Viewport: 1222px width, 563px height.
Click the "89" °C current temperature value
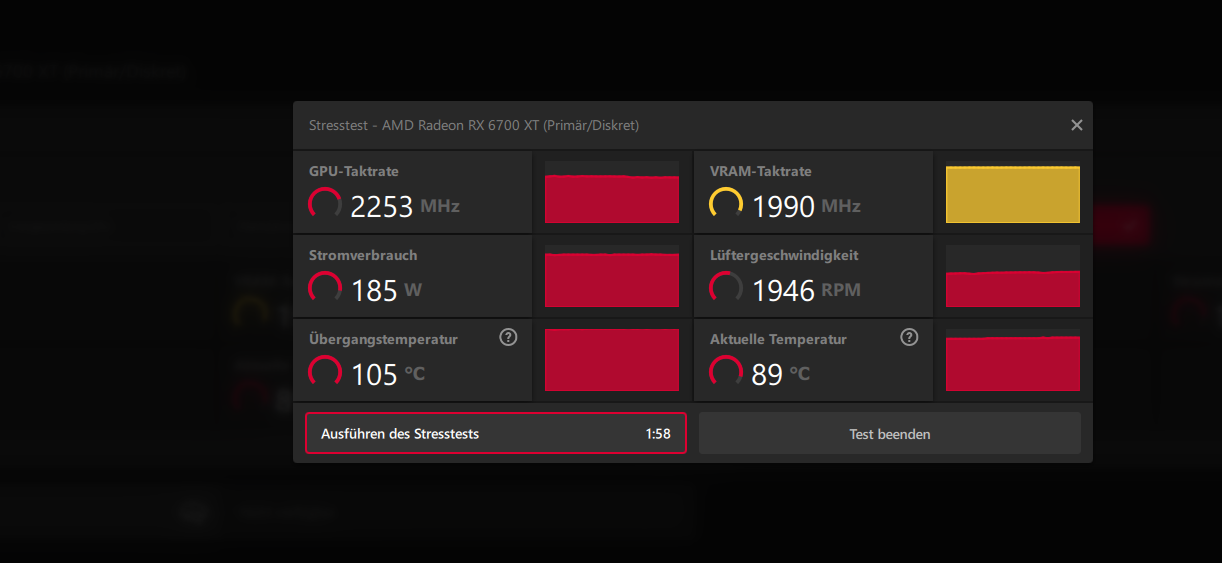767,375
